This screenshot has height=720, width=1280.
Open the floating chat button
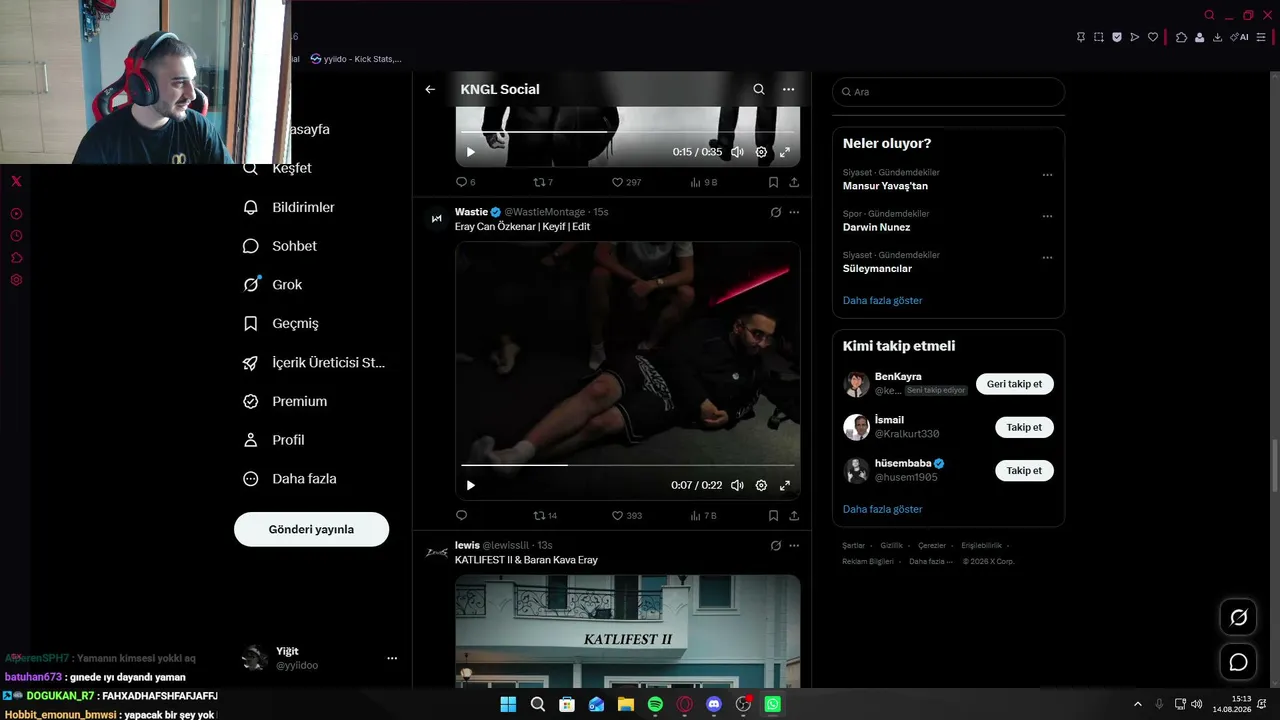(x=1238, y=662)
